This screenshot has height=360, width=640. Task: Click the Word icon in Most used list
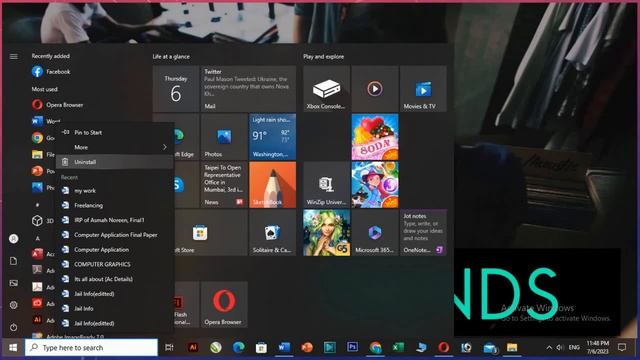(x=37, y=121)
